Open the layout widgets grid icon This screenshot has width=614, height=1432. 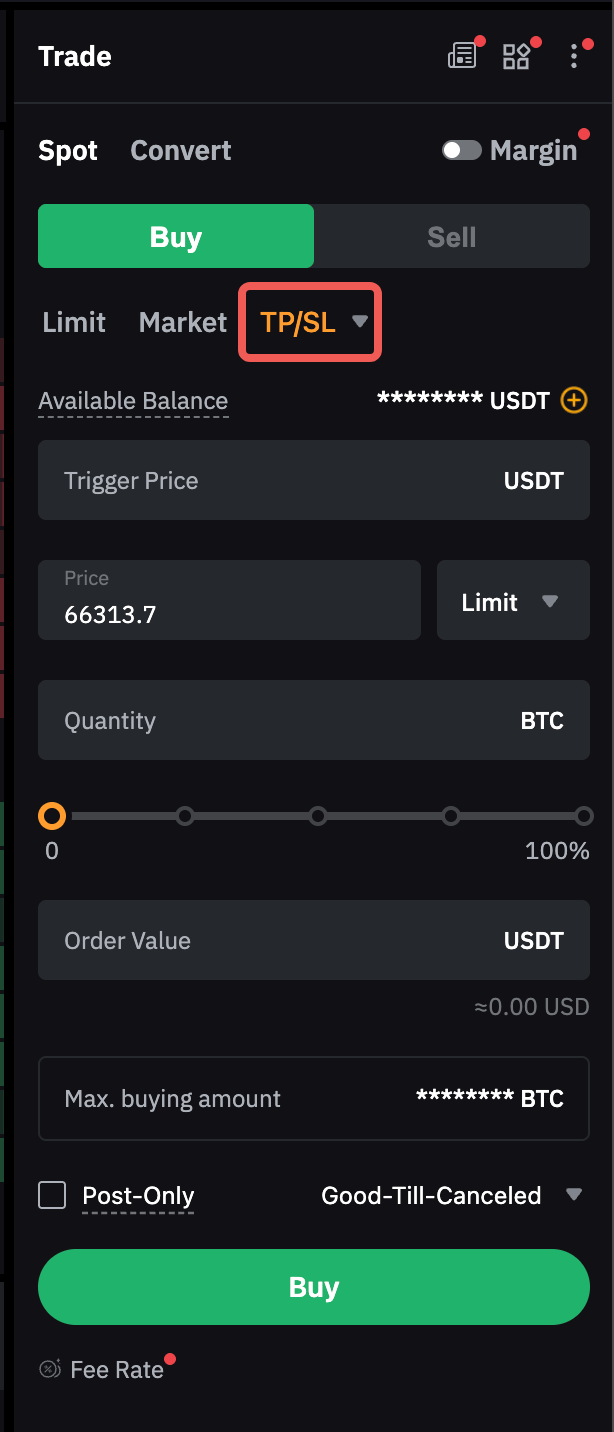coord(516,56)
